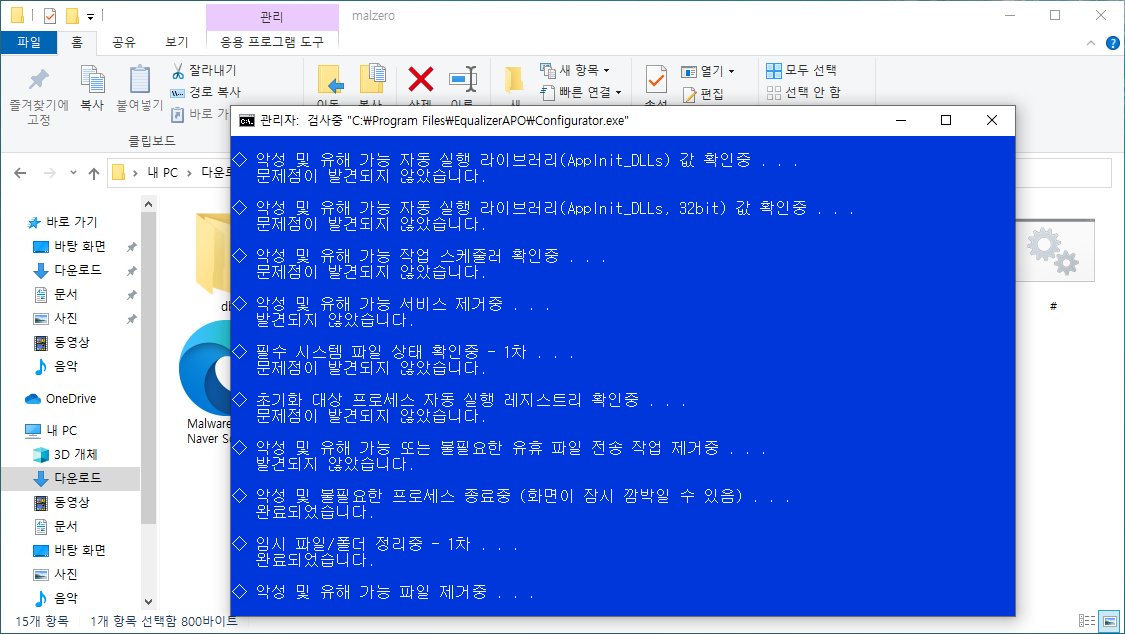
Task: Switch to the 공유 ribbon tab
Action: [124, 42]
